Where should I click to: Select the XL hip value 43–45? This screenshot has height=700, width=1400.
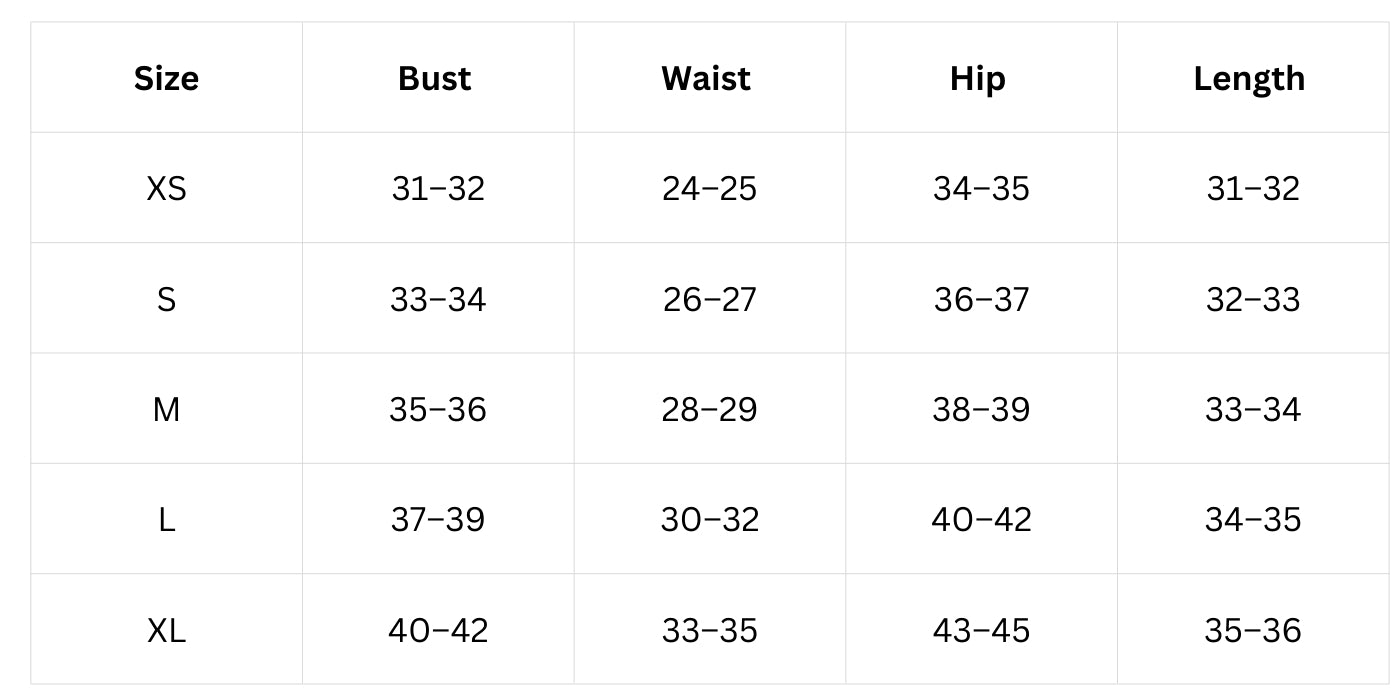981,630
